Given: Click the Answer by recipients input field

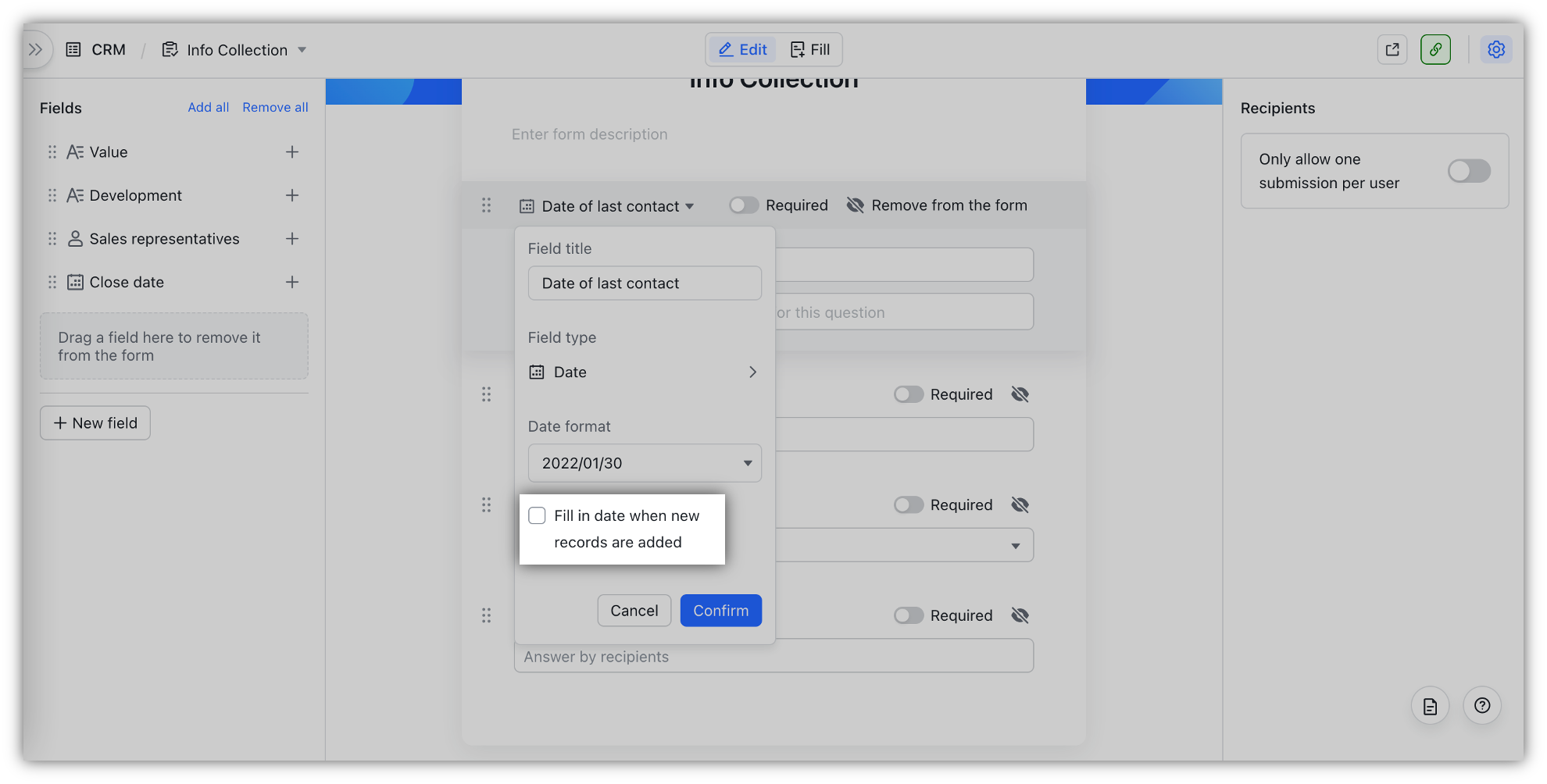Looking at the screenshot, I should 773,656.
